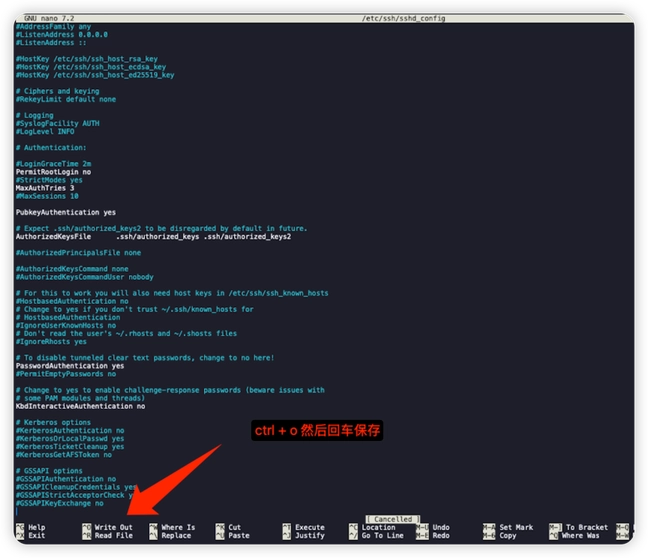Click the Undo shortcut label
648x558 pixels.
pyautogui.click(x=441, y=527)
